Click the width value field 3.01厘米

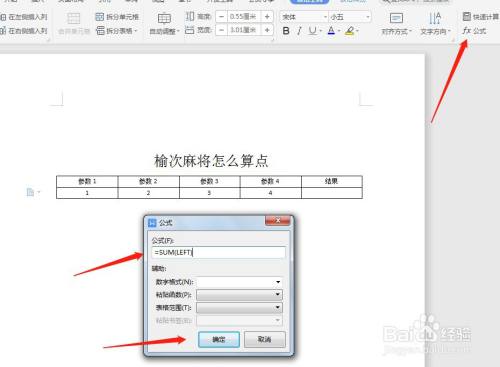(244, 30)
